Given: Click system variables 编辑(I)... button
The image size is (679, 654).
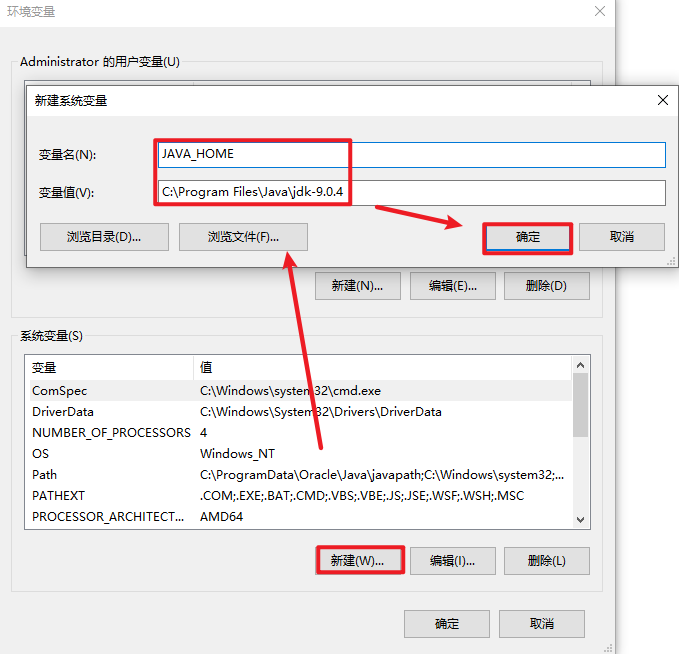Looking at the screenshot, I should (x=452, y=560).
